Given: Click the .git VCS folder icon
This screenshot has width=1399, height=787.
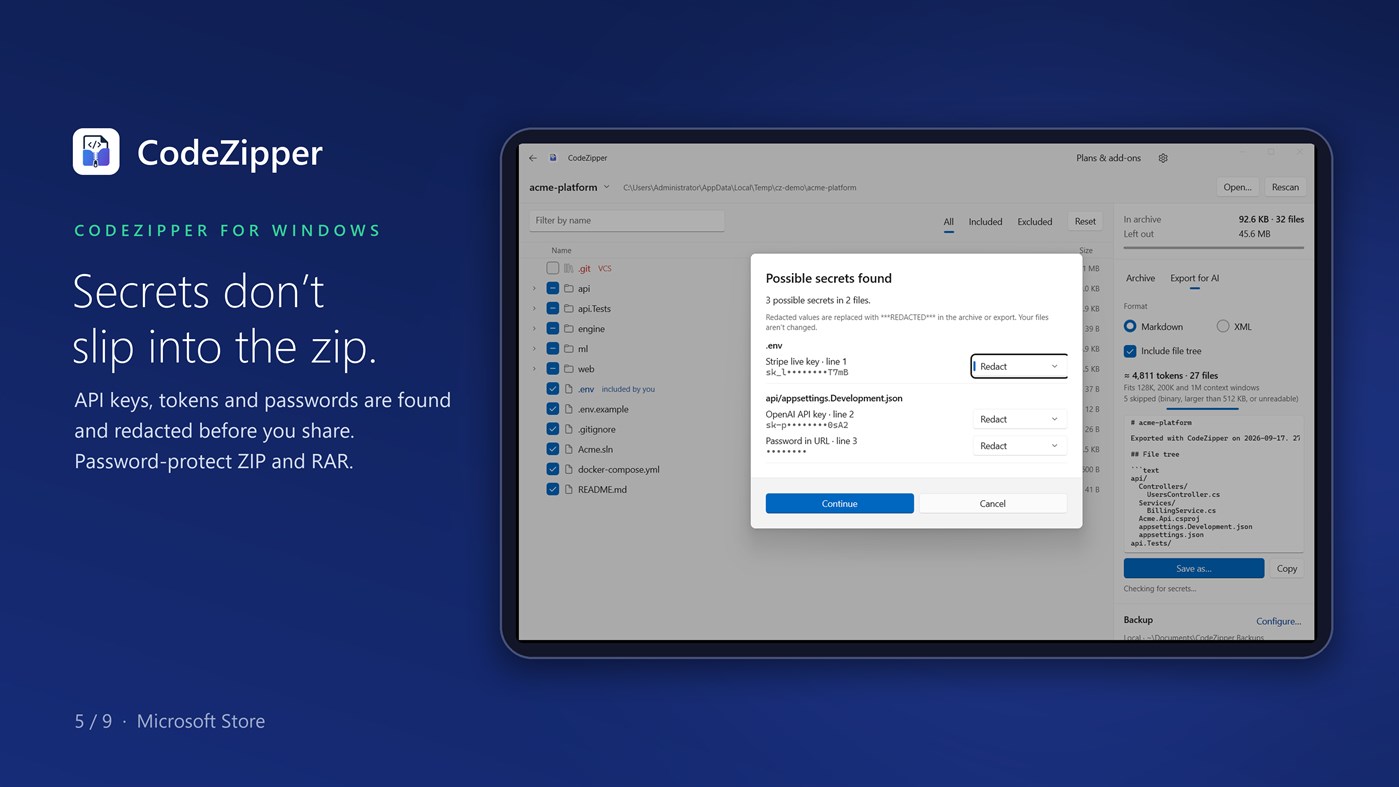Looking at the screenshot, I should tap(568, 269).
